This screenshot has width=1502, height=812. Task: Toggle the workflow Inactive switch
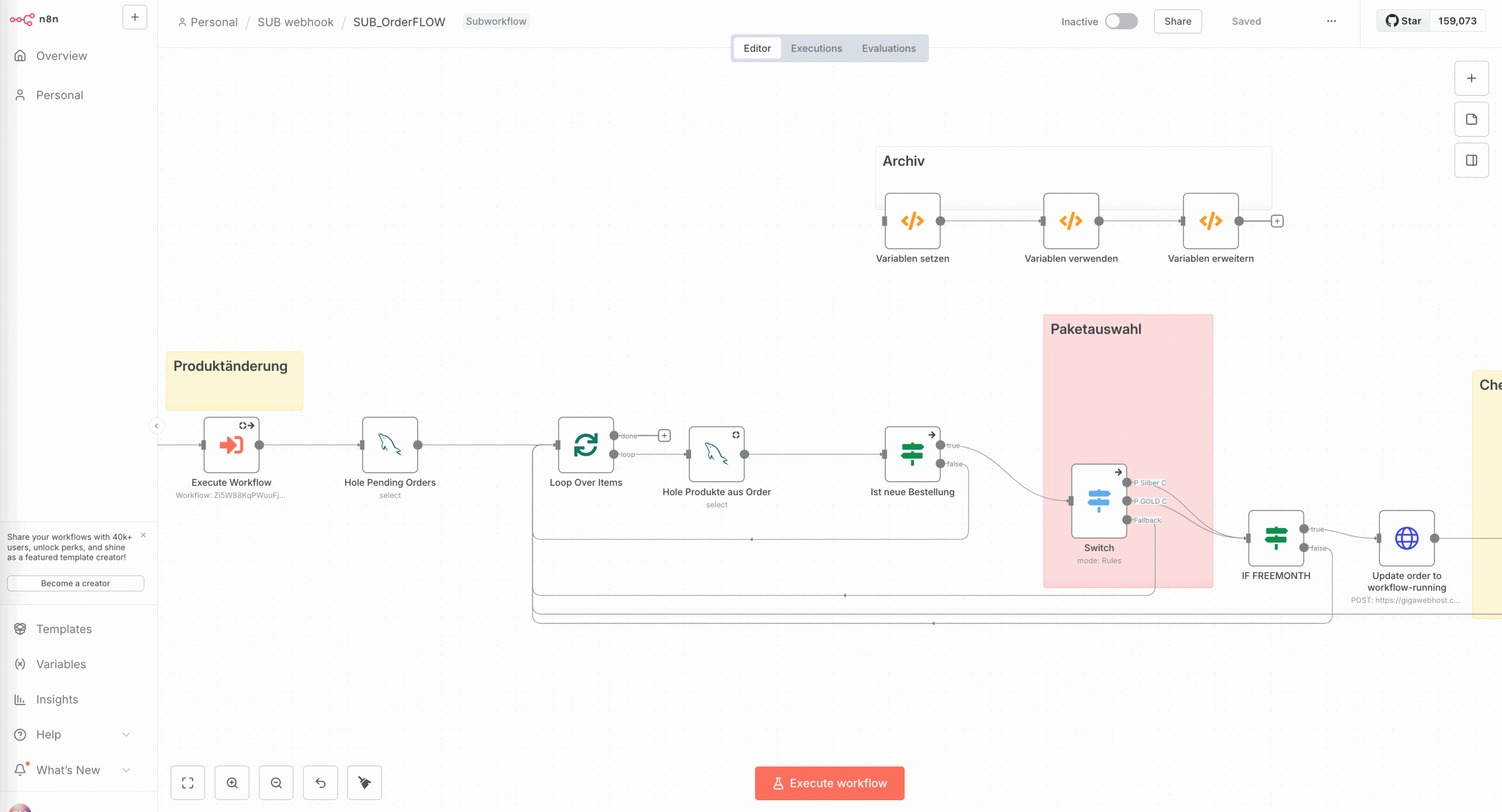1121,22
